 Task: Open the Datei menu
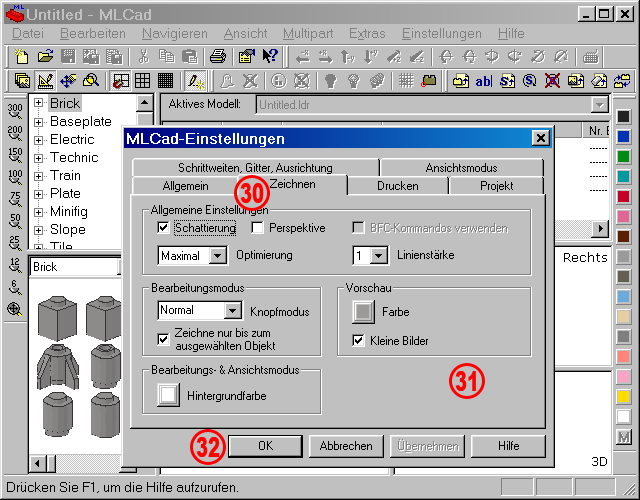click(28, 33)
